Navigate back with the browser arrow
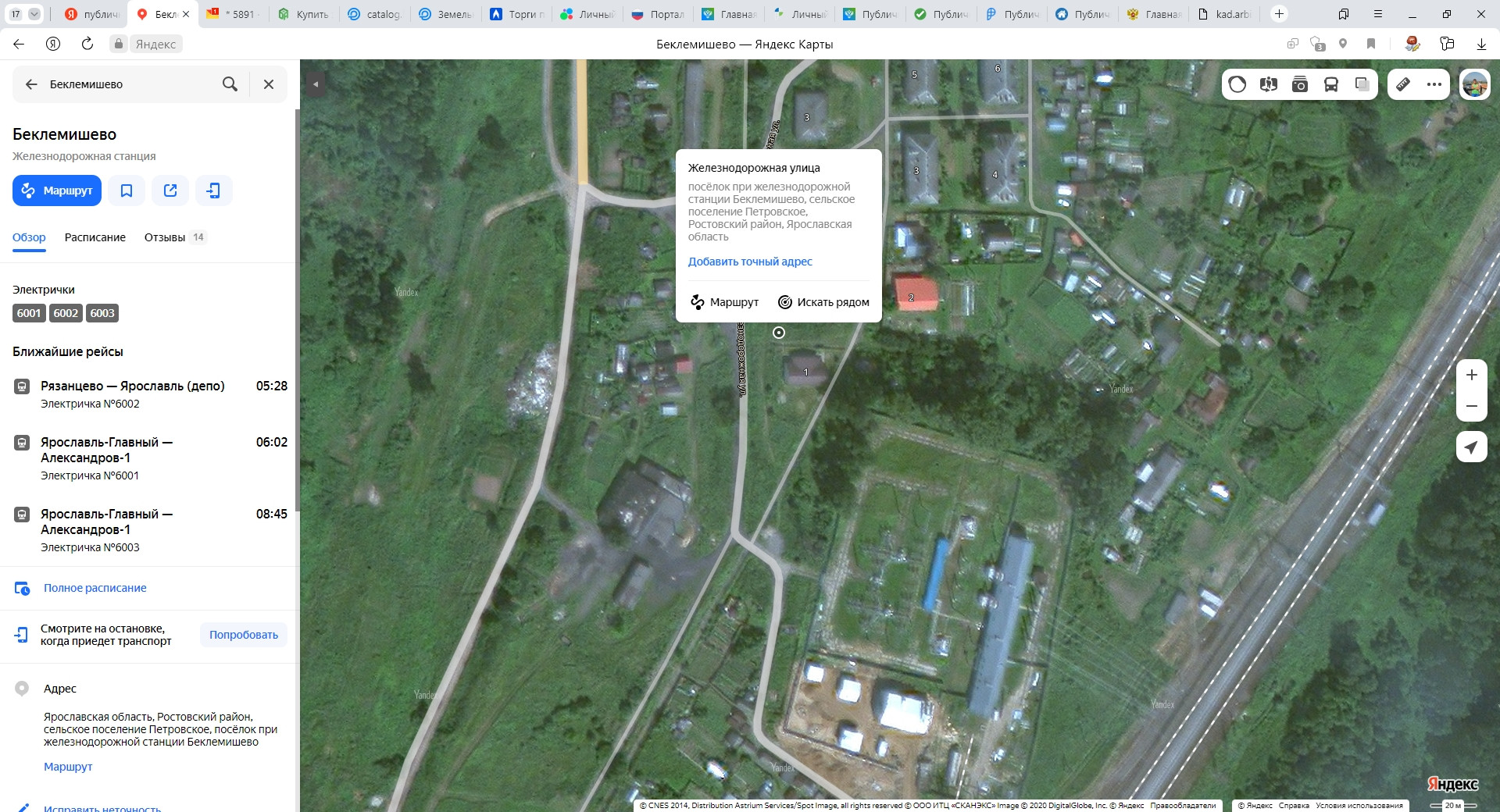The height and width of the screenshot is (812, 1500). pyautogui.click(x=19, y=44)
